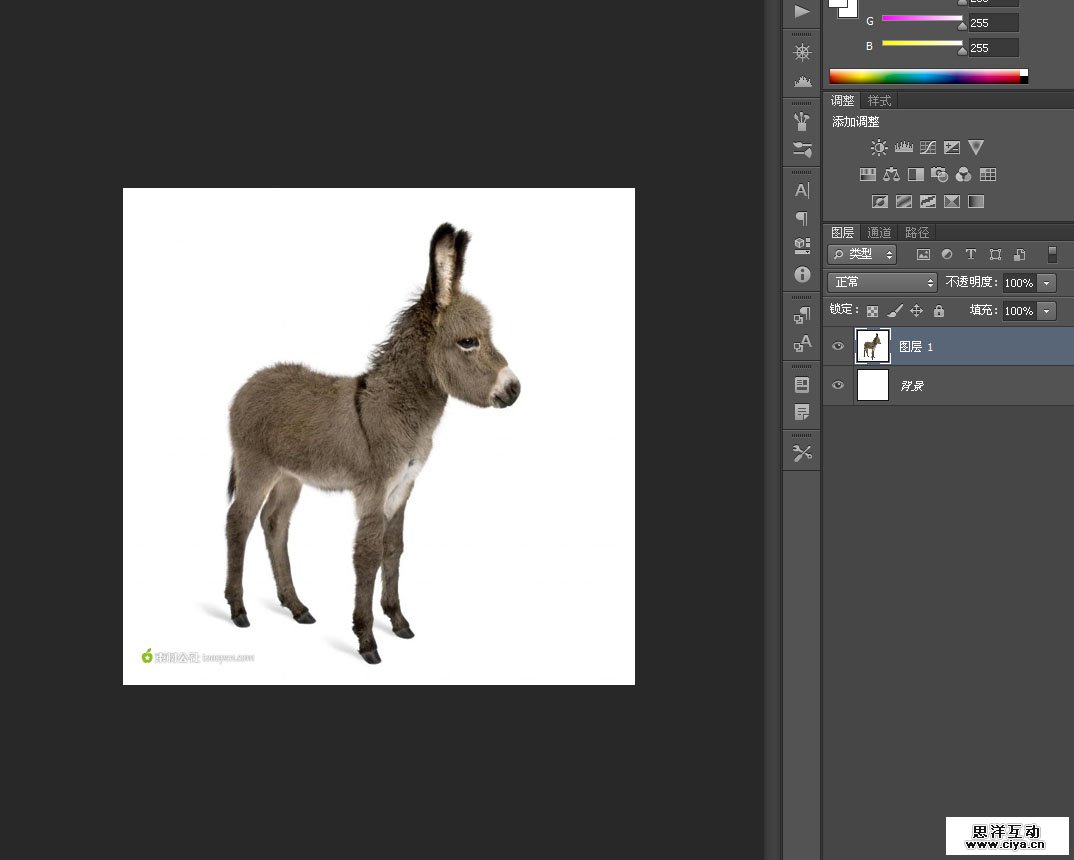Viewport: 1074px width, 860px height.
Task: Open the 类型 layer filter dropdown
Action: pos(862,255)
